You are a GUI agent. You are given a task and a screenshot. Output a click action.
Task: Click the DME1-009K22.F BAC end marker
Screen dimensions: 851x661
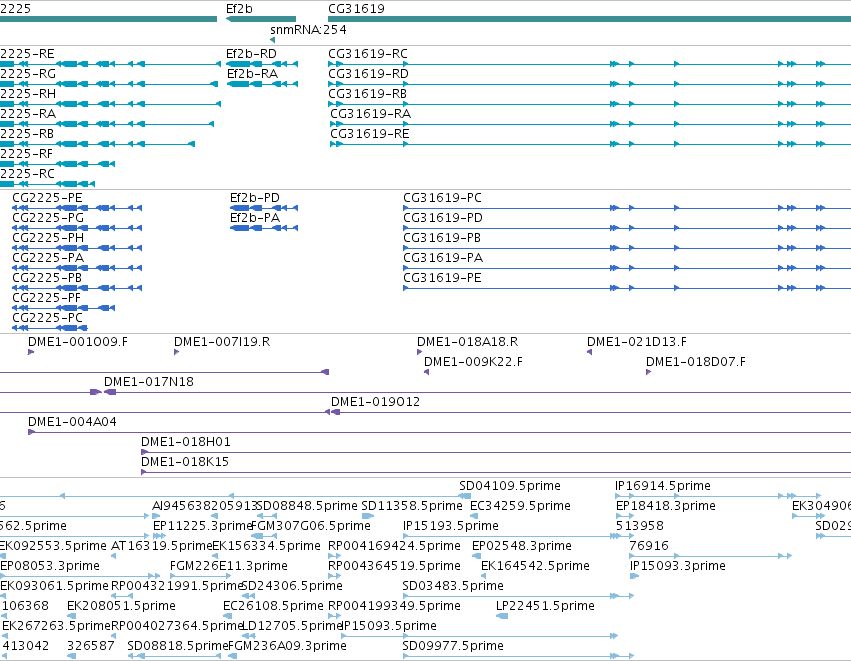(x=427, y=372)
